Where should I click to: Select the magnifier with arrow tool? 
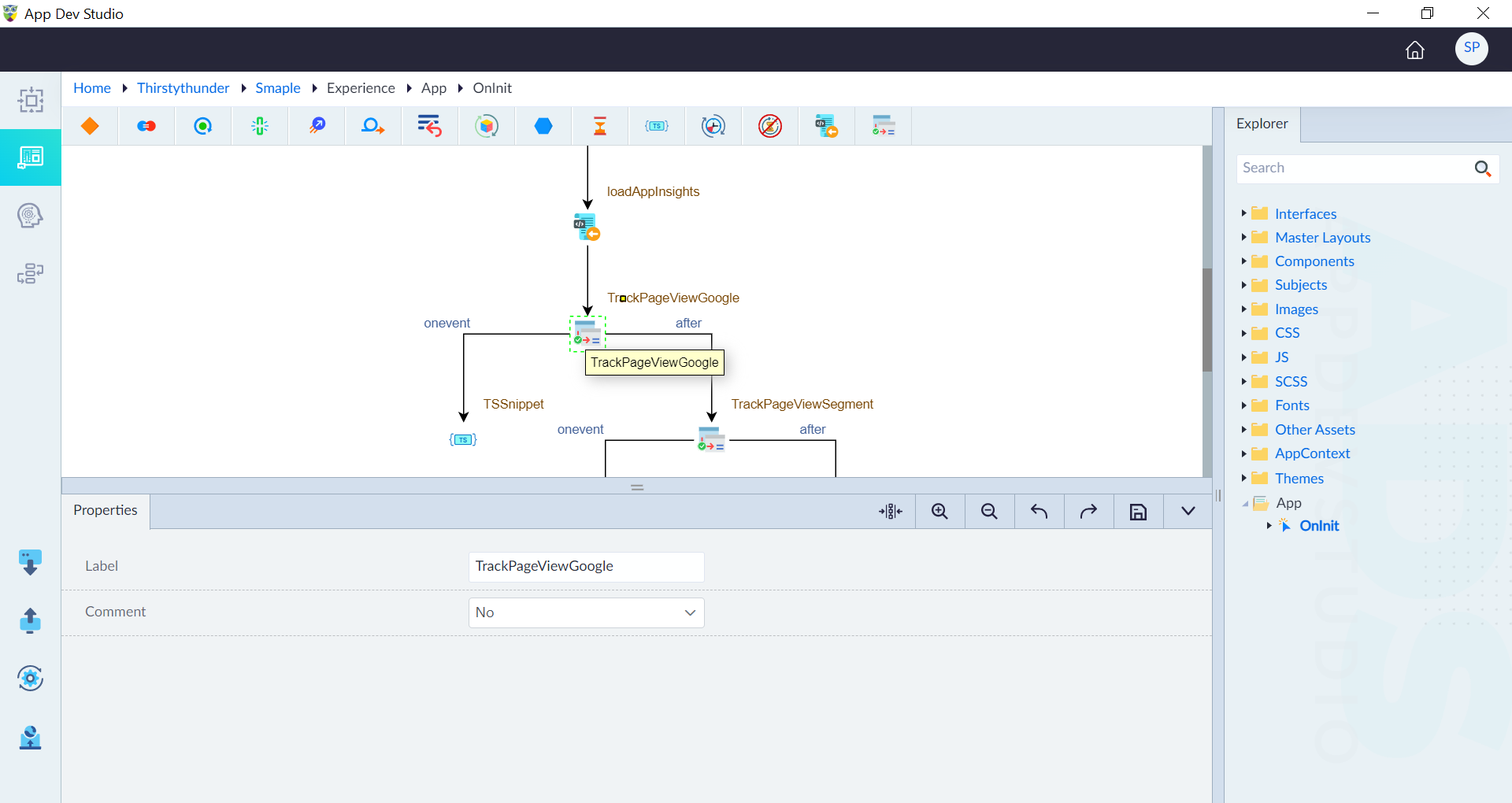coord(372,126)
